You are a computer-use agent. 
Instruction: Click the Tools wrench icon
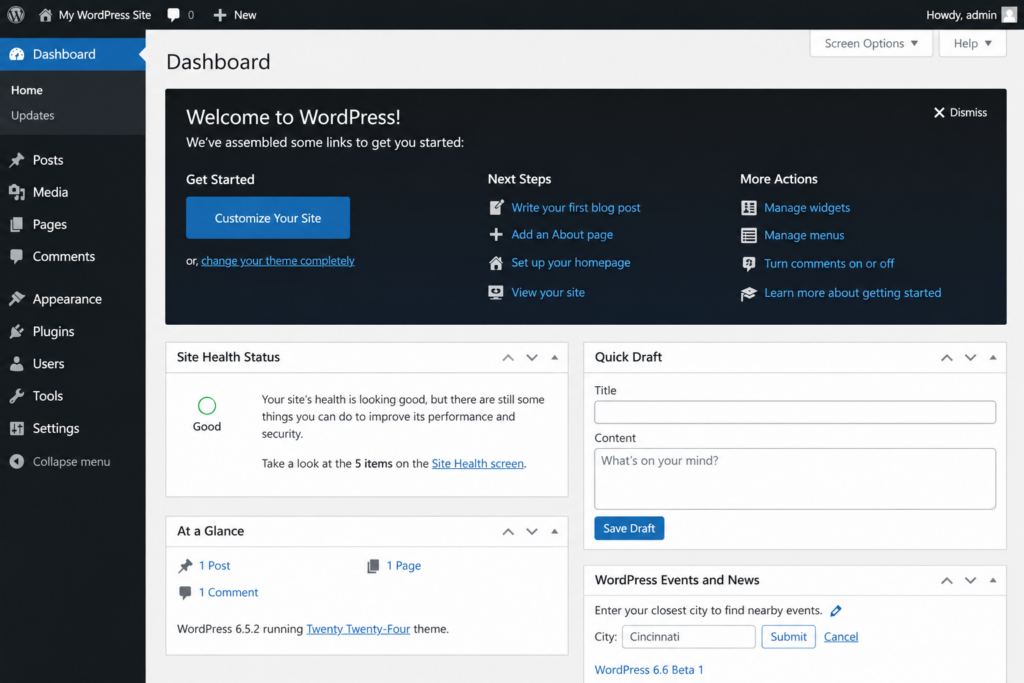pyautogui.click(x=17, y=396)
